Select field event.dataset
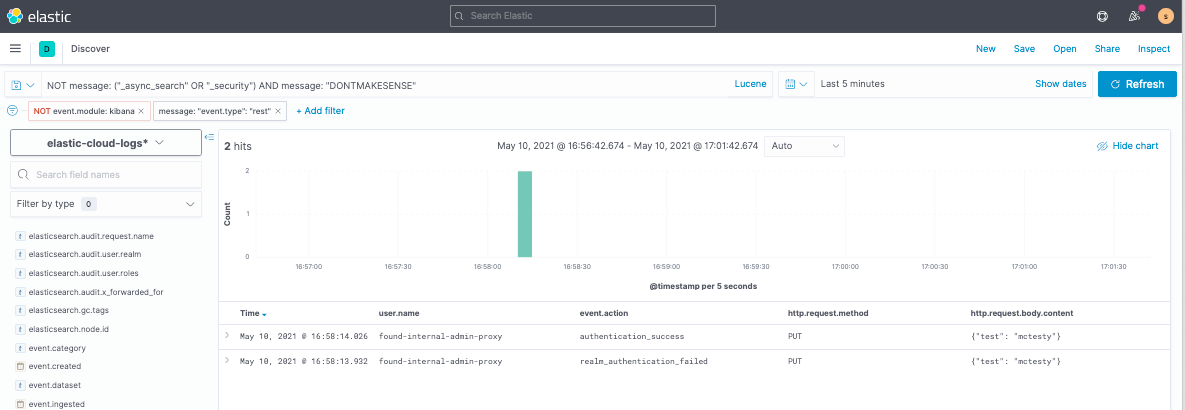Viewport: 1185px width, 410px height. 54,385
